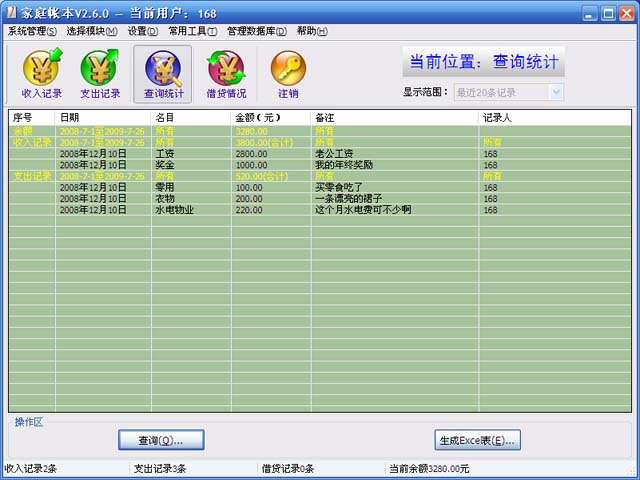This screenshot has width=640, height=480.
Task: Click the yellow 支出记录 summary row label
Action: click(x=32, y=176)
